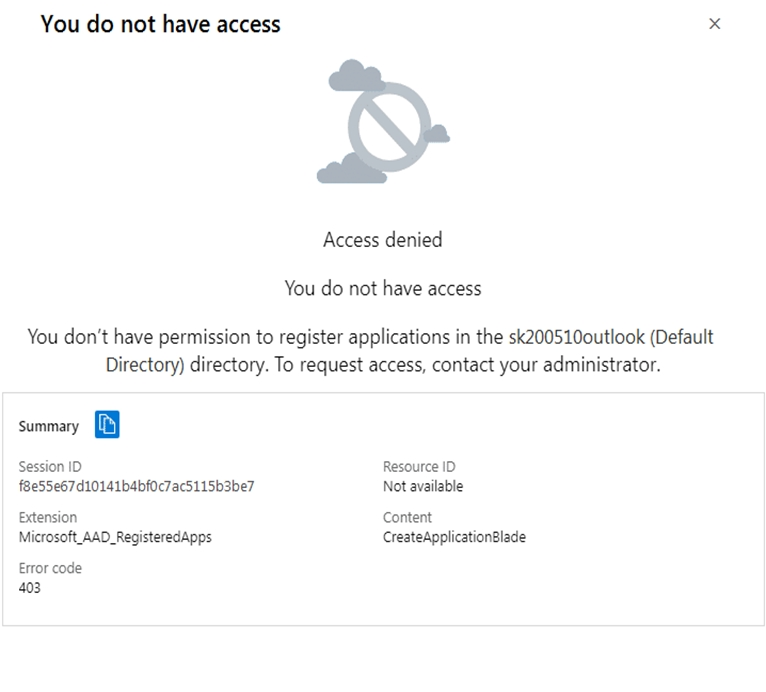
Task: Click the Content label
Action: [x=407, y=518]
